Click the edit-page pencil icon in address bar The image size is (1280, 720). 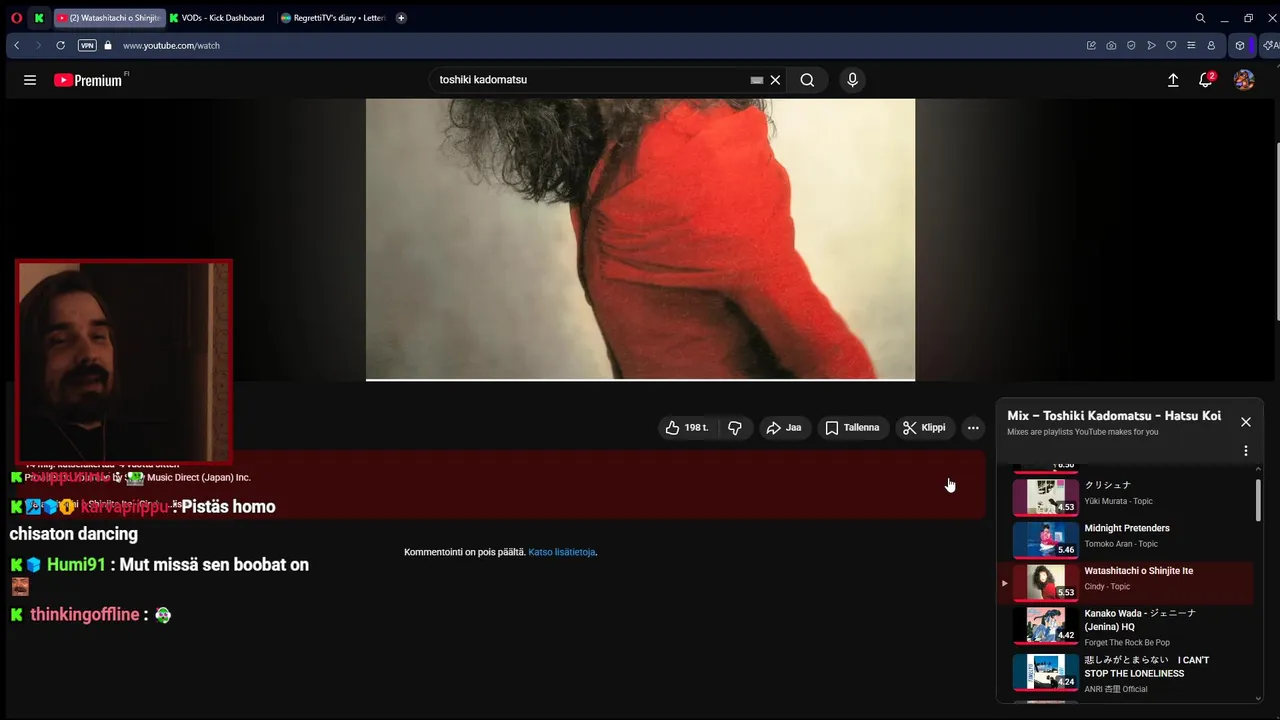tap(1091, 45)
